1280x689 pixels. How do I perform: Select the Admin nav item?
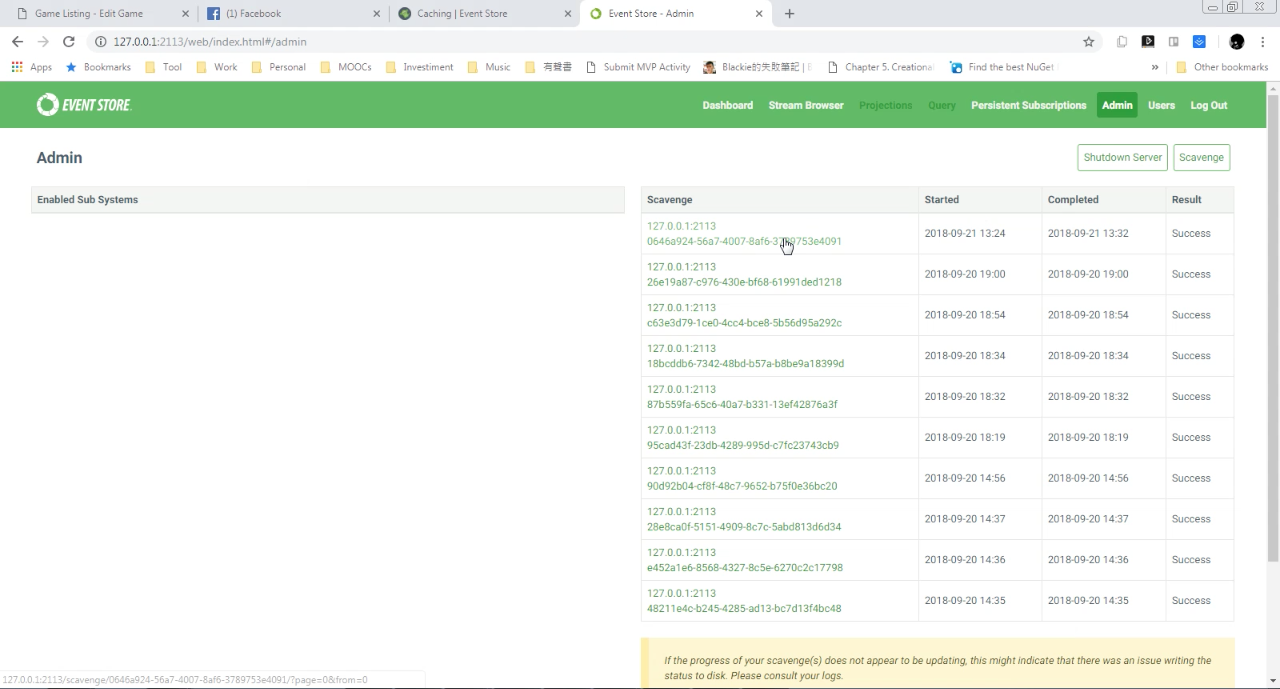(x=1117, y=105)
